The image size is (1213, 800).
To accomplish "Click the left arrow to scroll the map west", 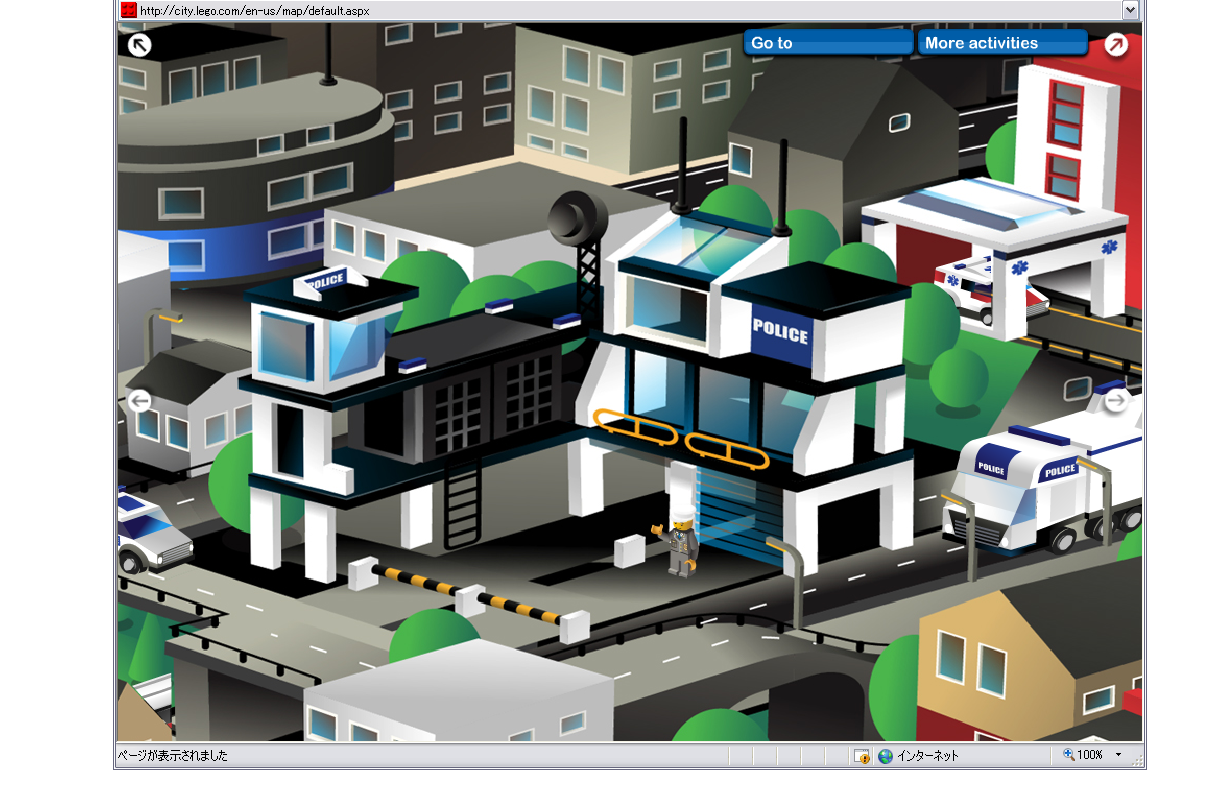I will point(140,400).
